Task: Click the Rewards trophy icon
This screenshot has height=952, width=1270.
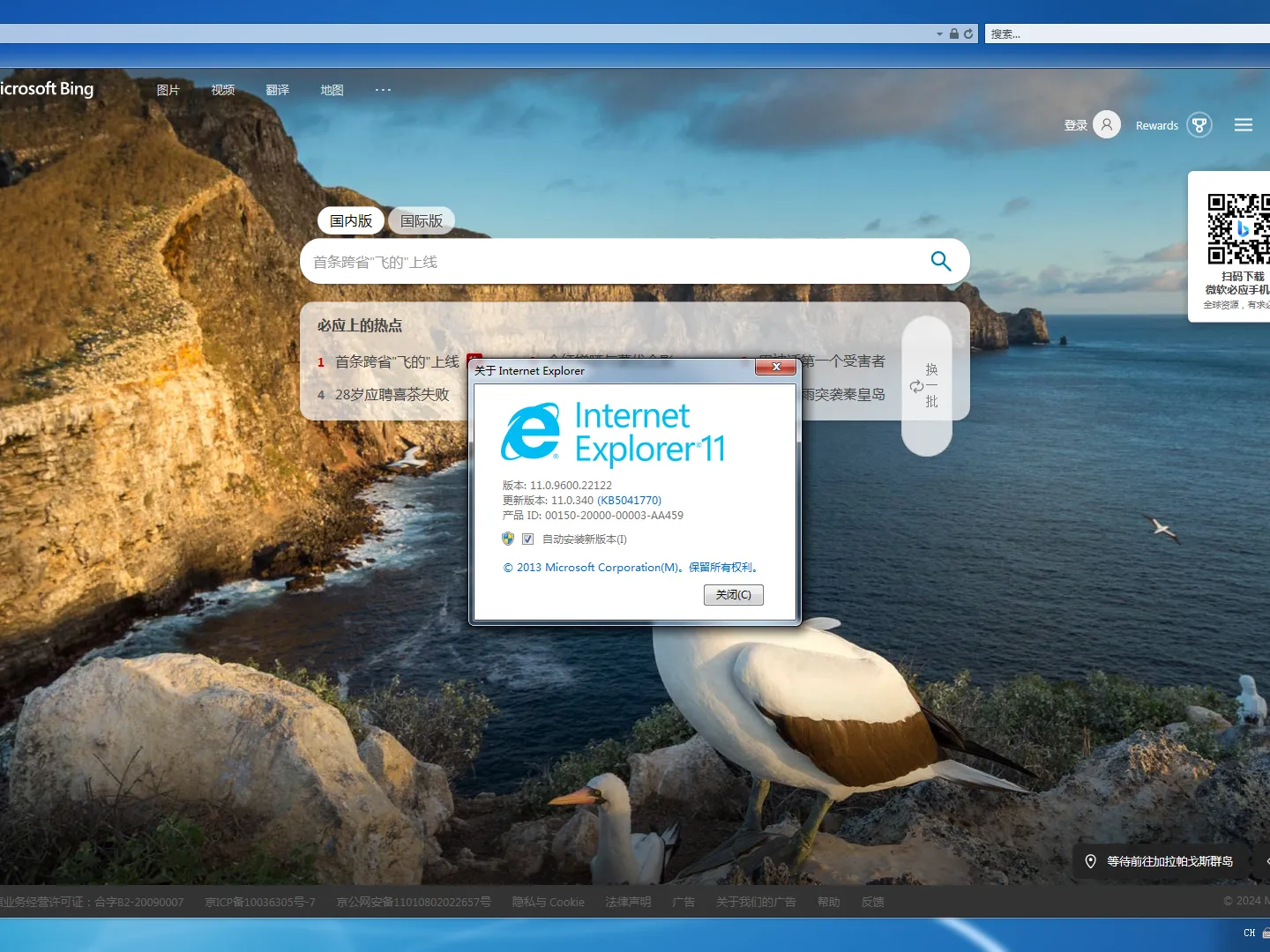Action: [1199, 124]
